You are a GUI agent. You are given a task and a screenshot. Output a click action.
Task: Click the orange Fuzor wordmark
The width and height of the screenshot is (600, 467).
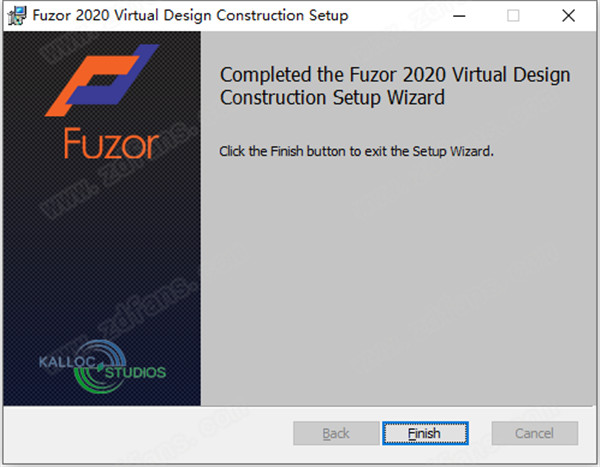pos(111,144)
